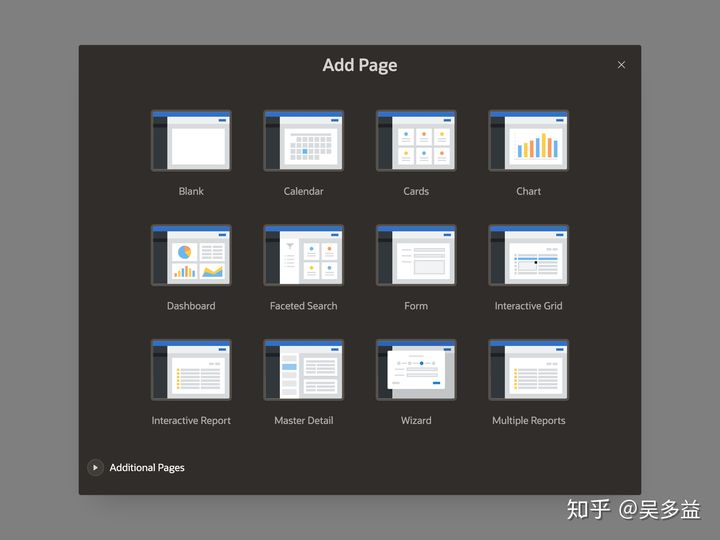Image resolution: width=720 pixels, height=540 pixels.
Task: Click the Cards label text
Action: [416, 191]
